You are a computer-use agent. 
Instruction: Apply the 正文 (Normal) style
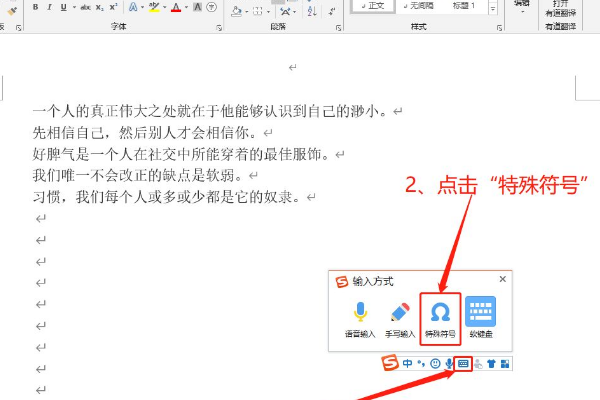[x=373, y=6]
